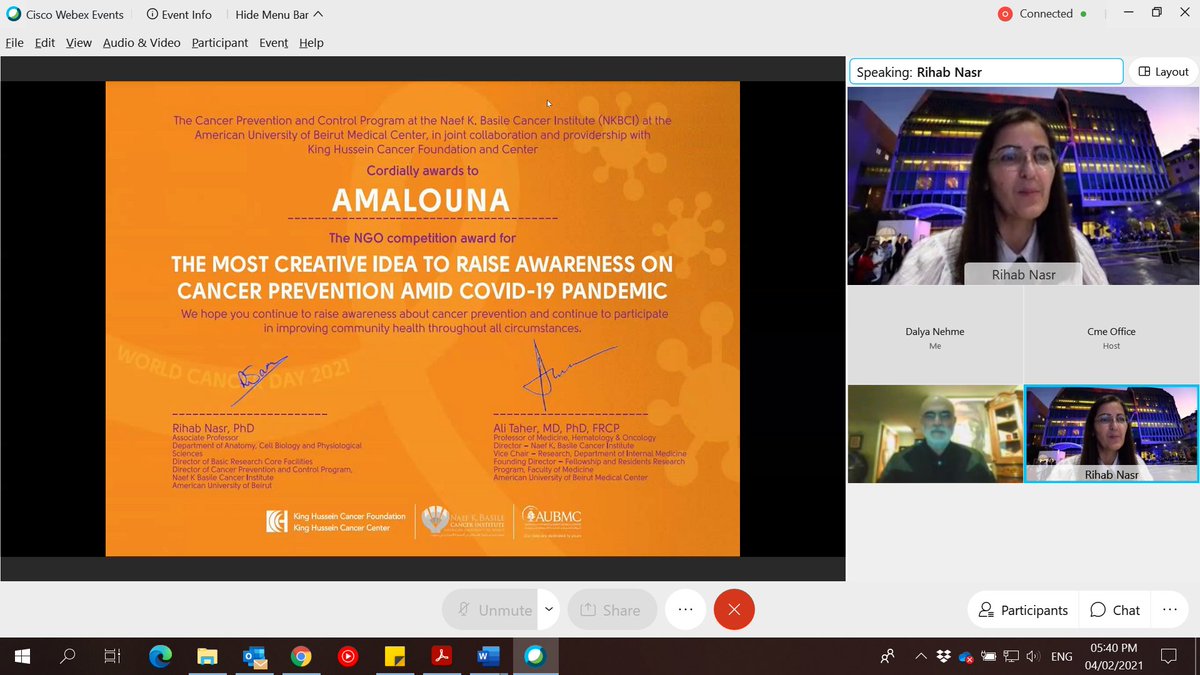Open the volume tray icon
Viewport: 1200px width, 675px height.
click(1033, 657)
